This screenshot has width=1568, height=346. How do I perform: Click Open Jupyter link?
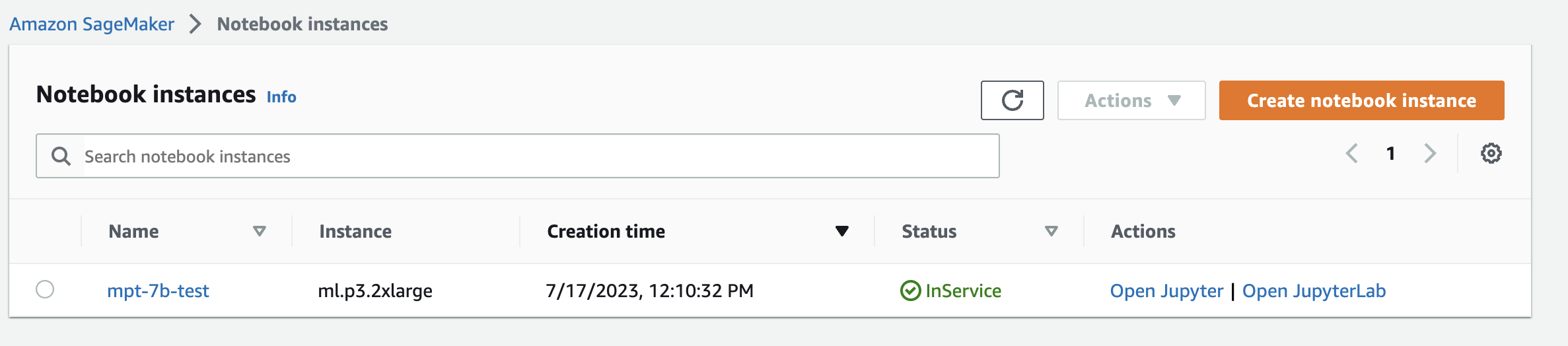[x=1166, y=291]
